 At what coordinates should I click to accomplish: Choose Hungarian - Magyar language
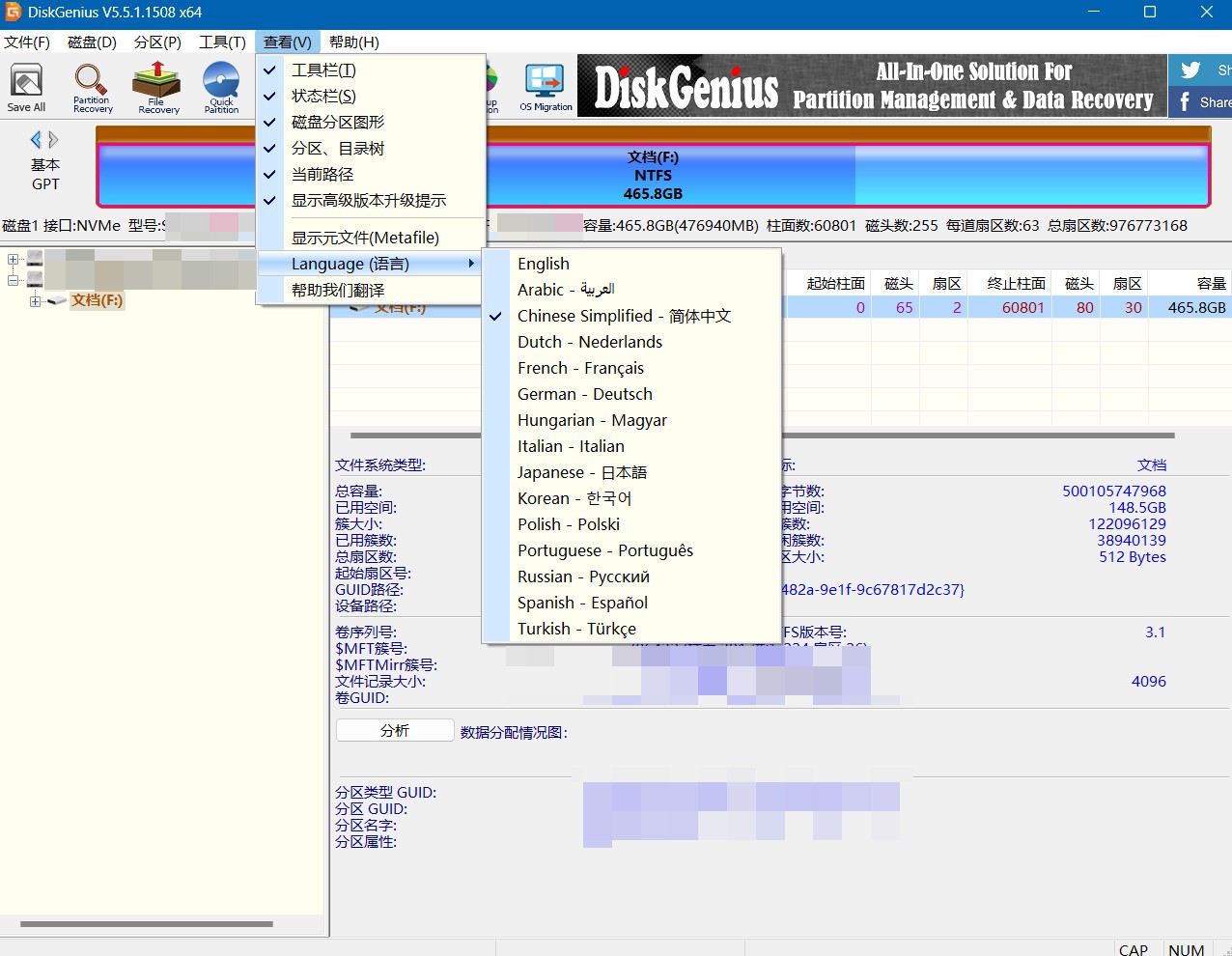[x=631, y=420]
